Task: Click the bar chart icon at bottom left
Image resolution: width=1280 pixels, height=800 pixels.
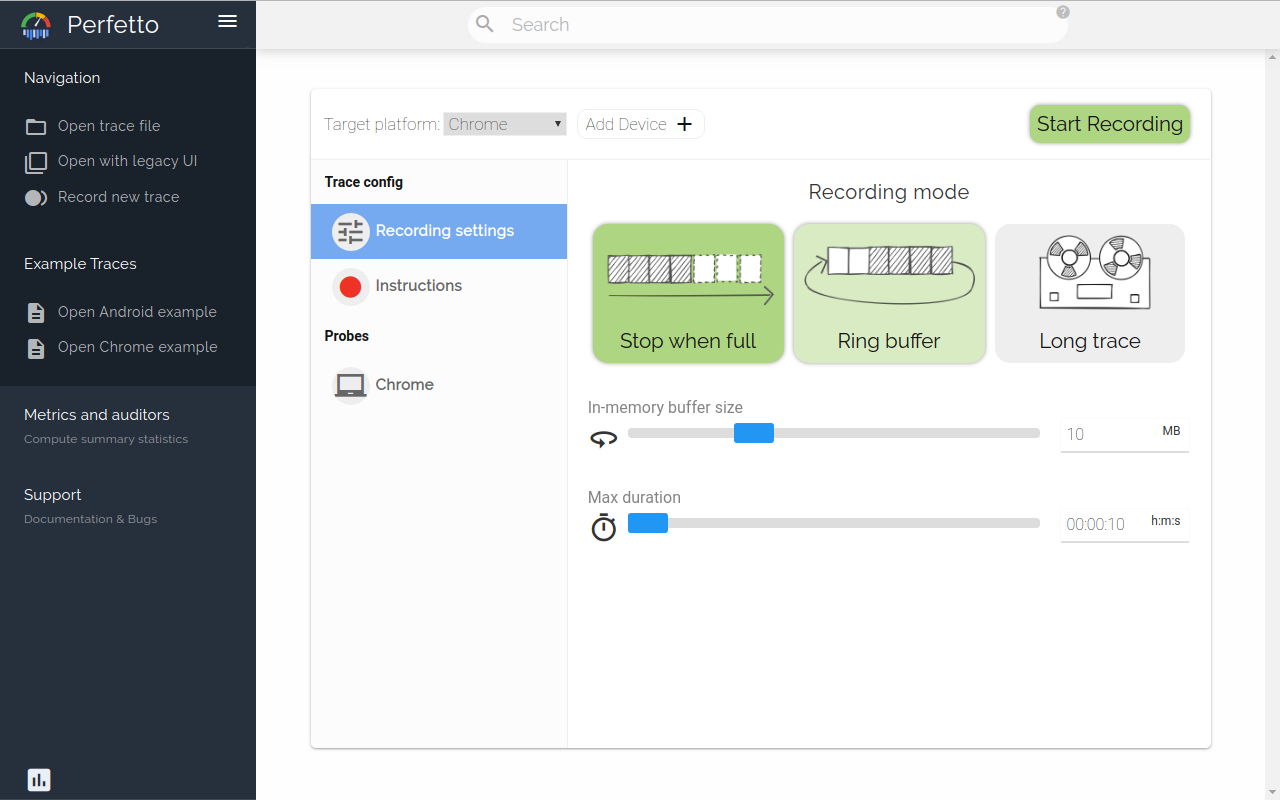Action: 38,779
